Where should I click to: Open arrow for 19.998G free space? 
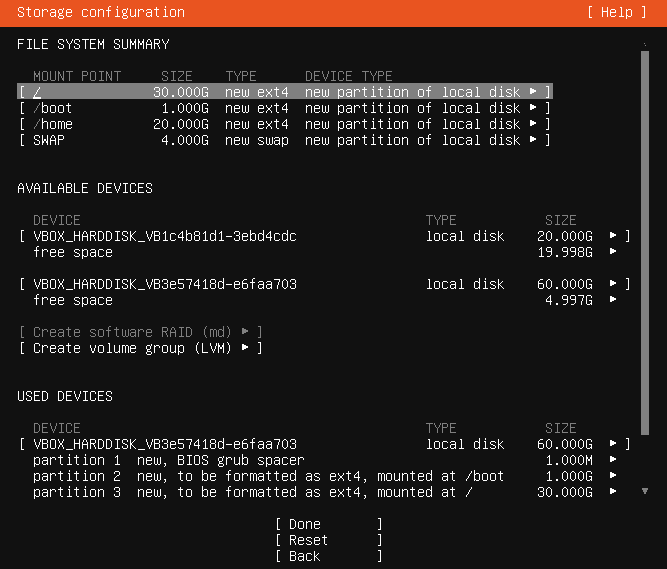point(613,251)
